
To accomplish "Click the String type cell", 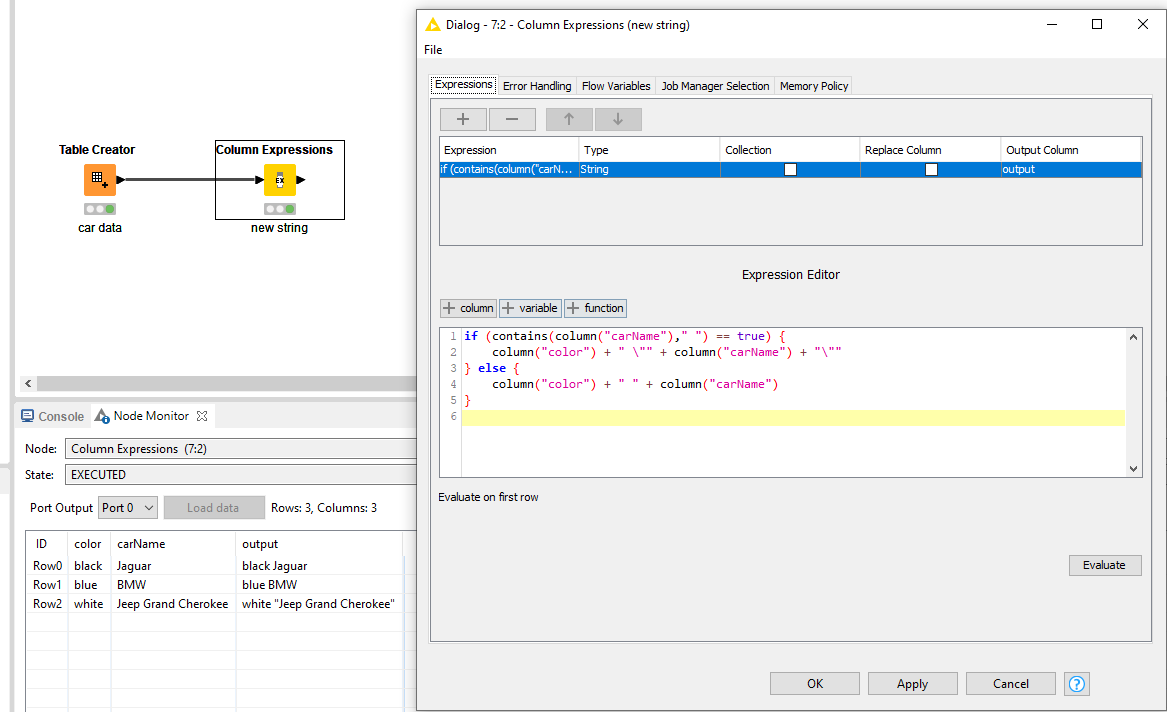I will [649, 170].
